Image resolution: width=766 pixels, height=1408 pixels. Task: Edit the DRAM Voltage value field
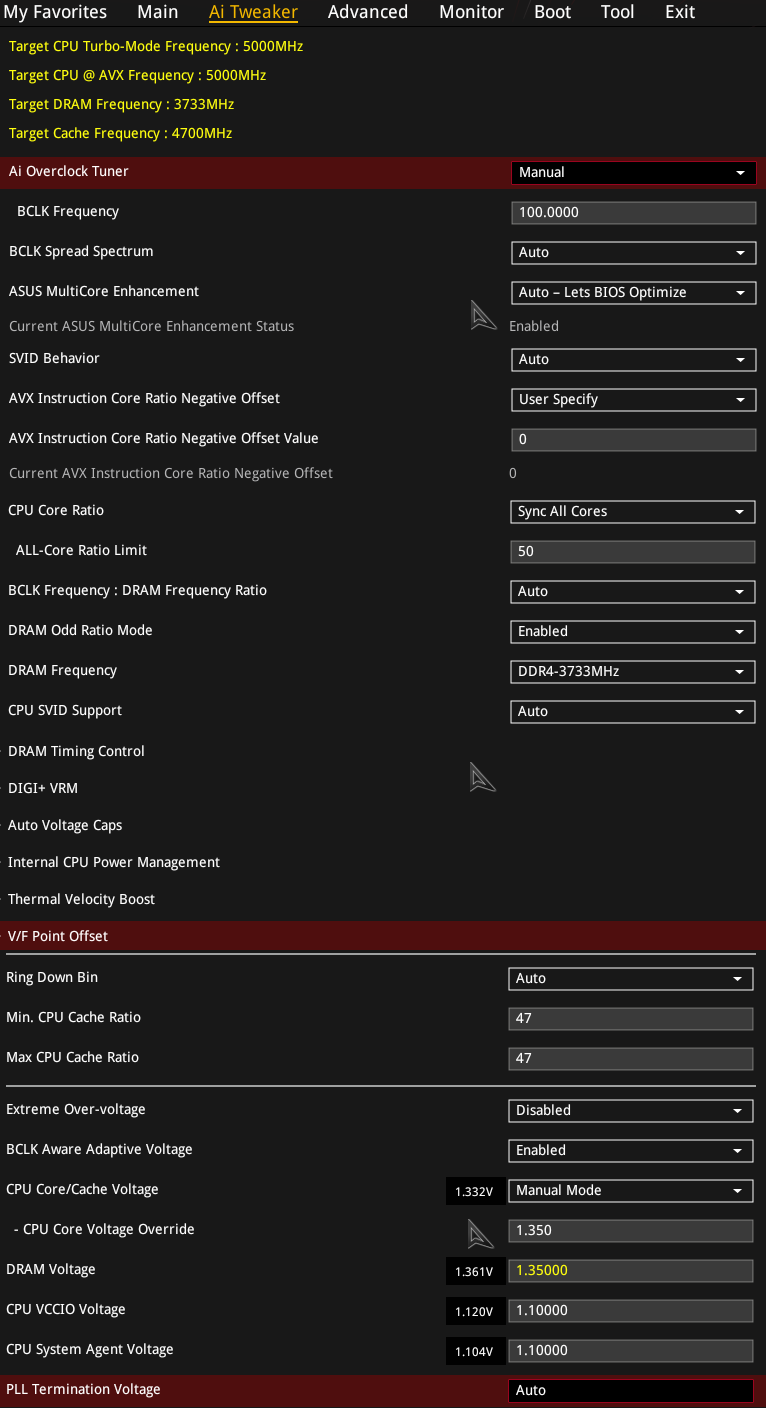pyautogui.click(x=630, y=1270)
